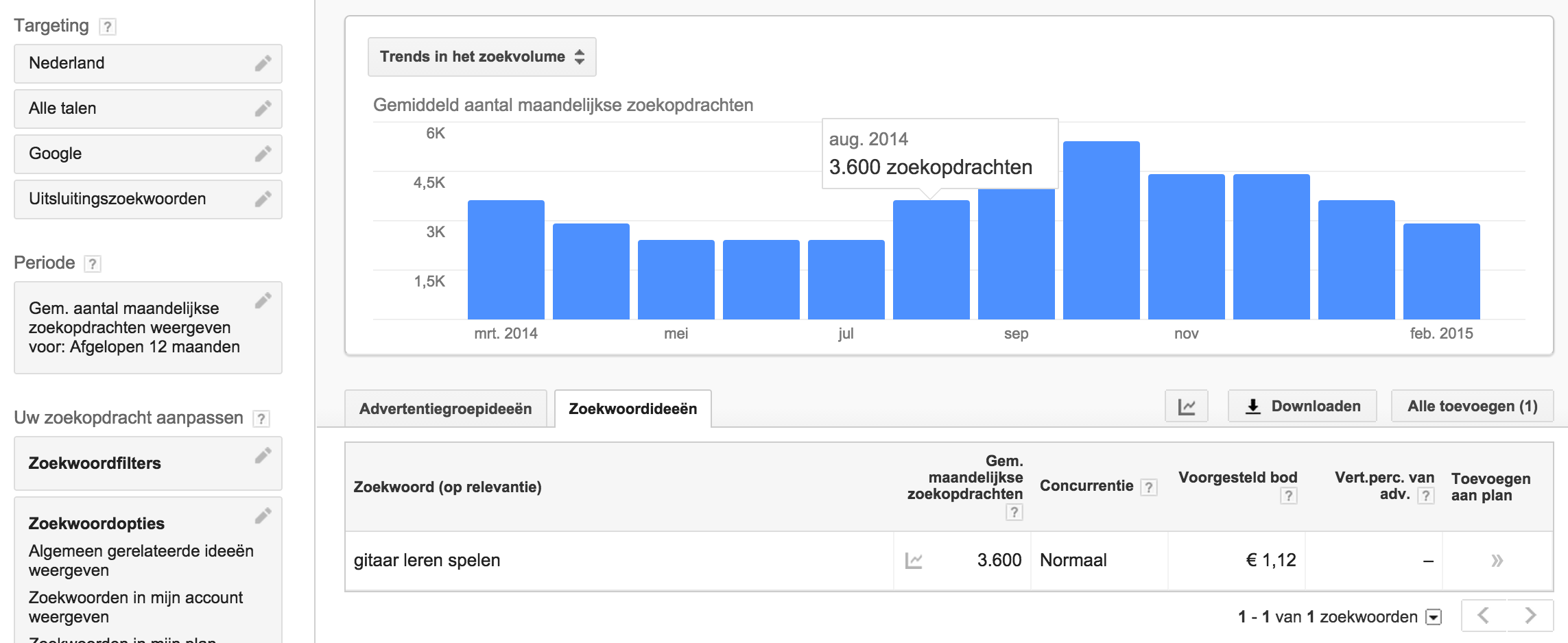The image size is (1568, 643).
Task: Select the Nederland targeting field
Action: (148, 64)
